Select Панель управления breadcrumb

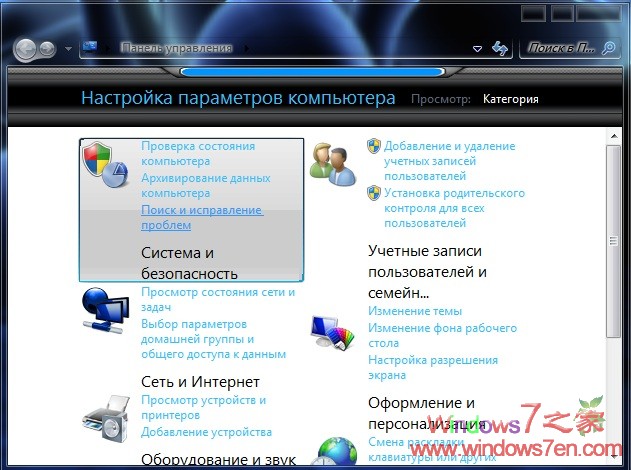(177, 48)
